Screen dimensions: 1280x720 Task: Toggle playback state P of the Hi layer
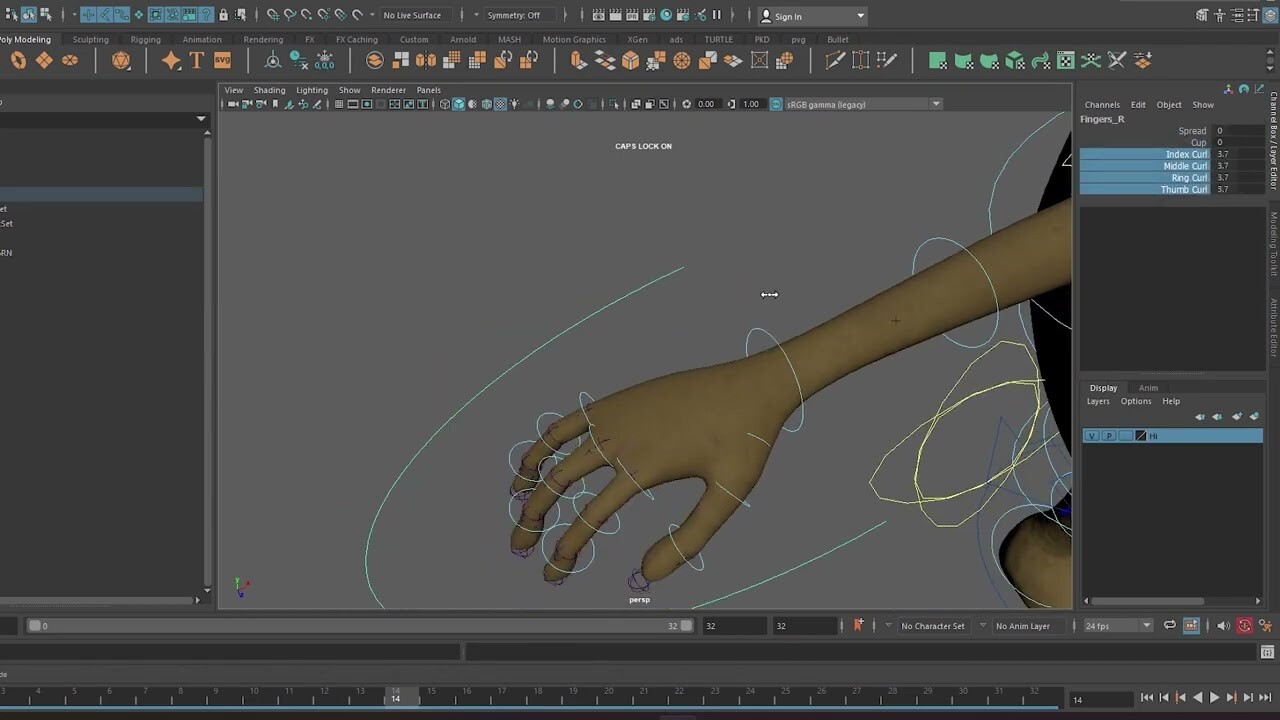click(1108, 435)
